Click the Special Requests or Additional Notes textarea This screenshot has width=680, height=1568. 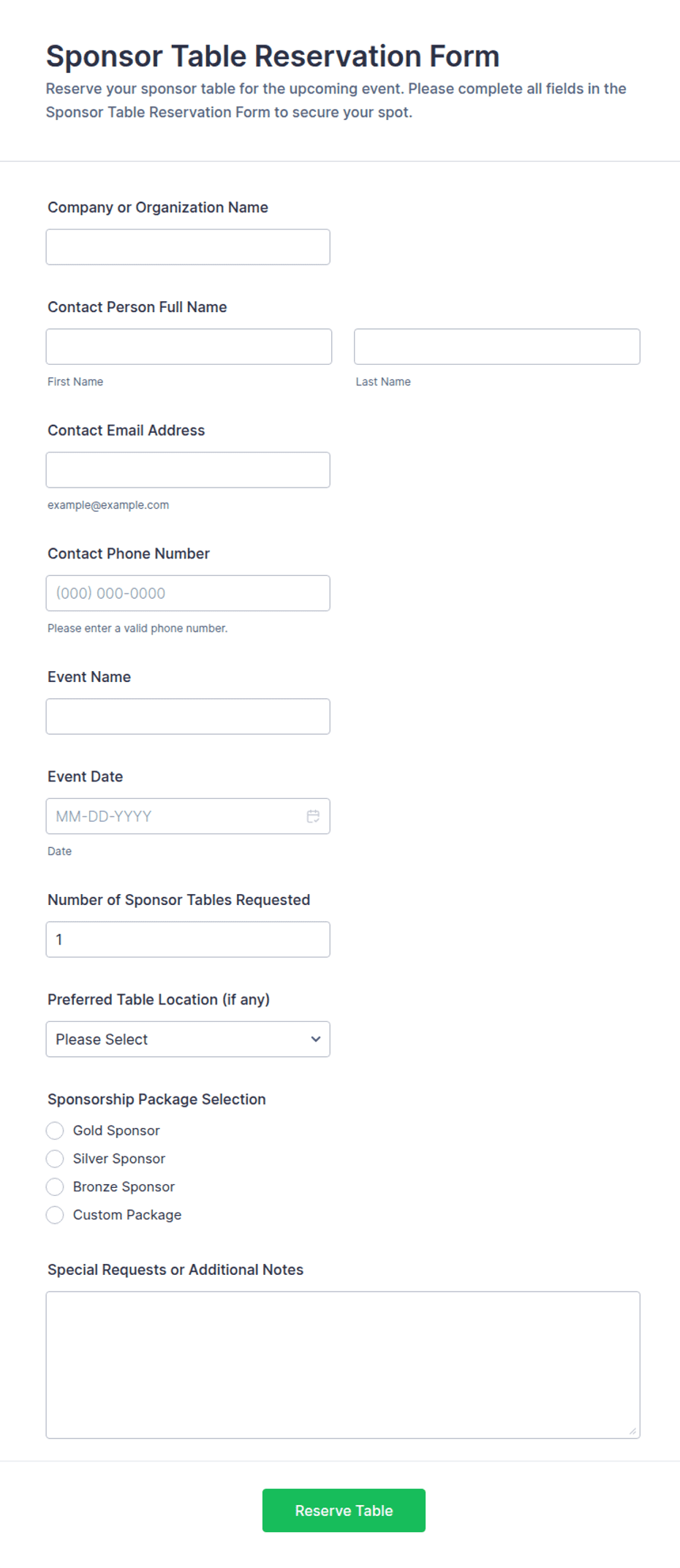343,1365
